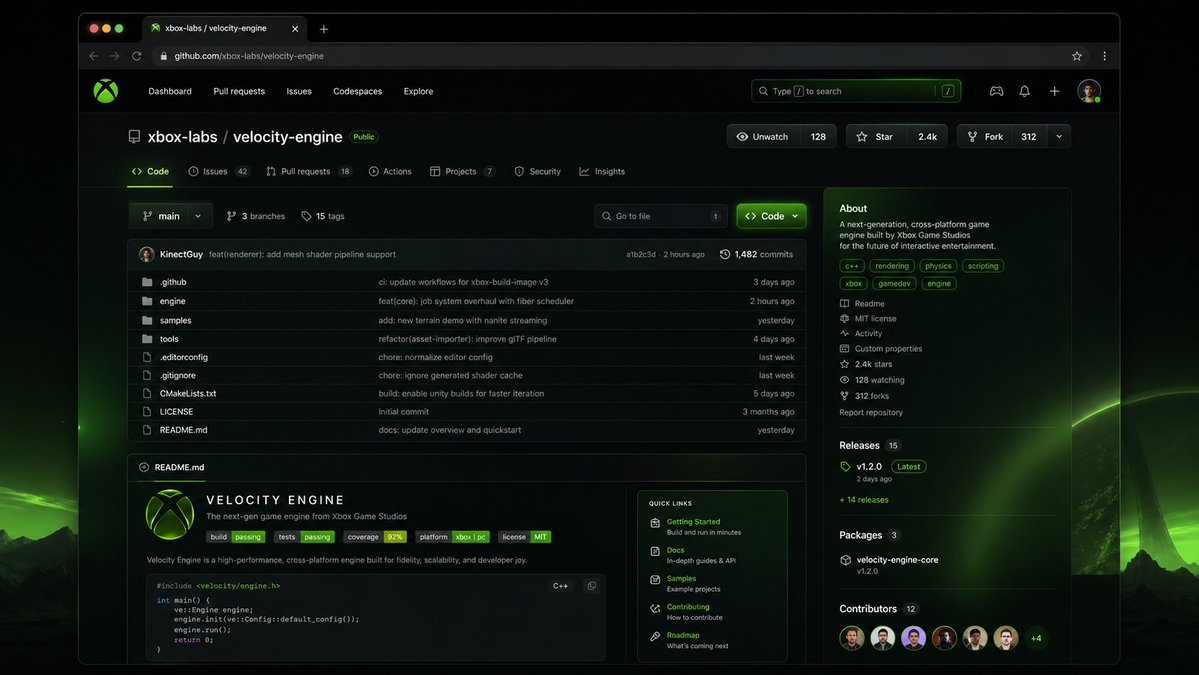Open the Insights tab
The image size is (1199, 675).
pos(602,171)
